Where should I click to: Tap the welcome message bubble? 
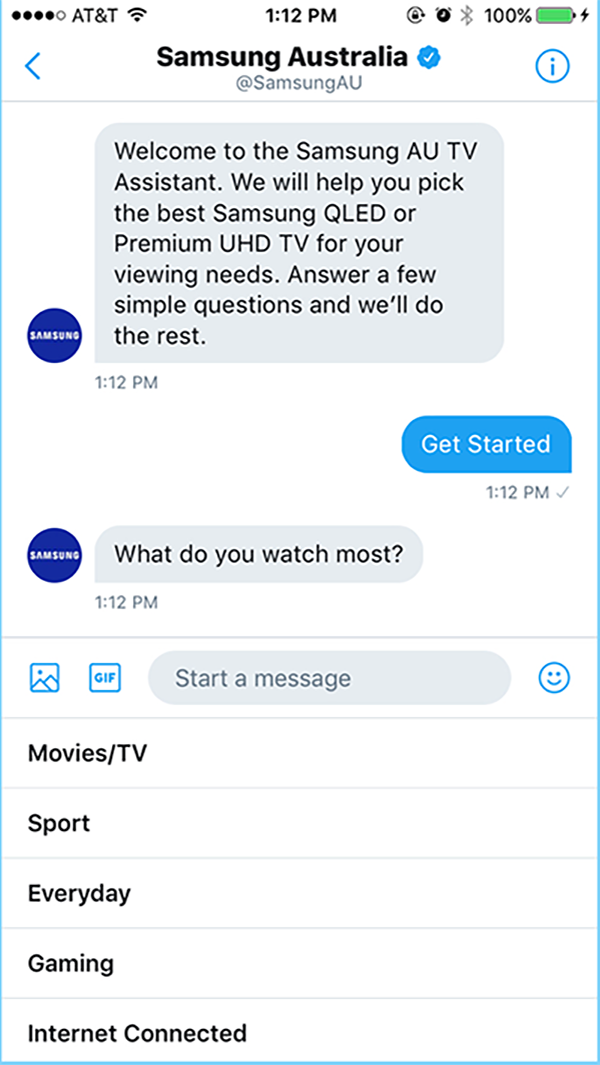click(299, 242)
